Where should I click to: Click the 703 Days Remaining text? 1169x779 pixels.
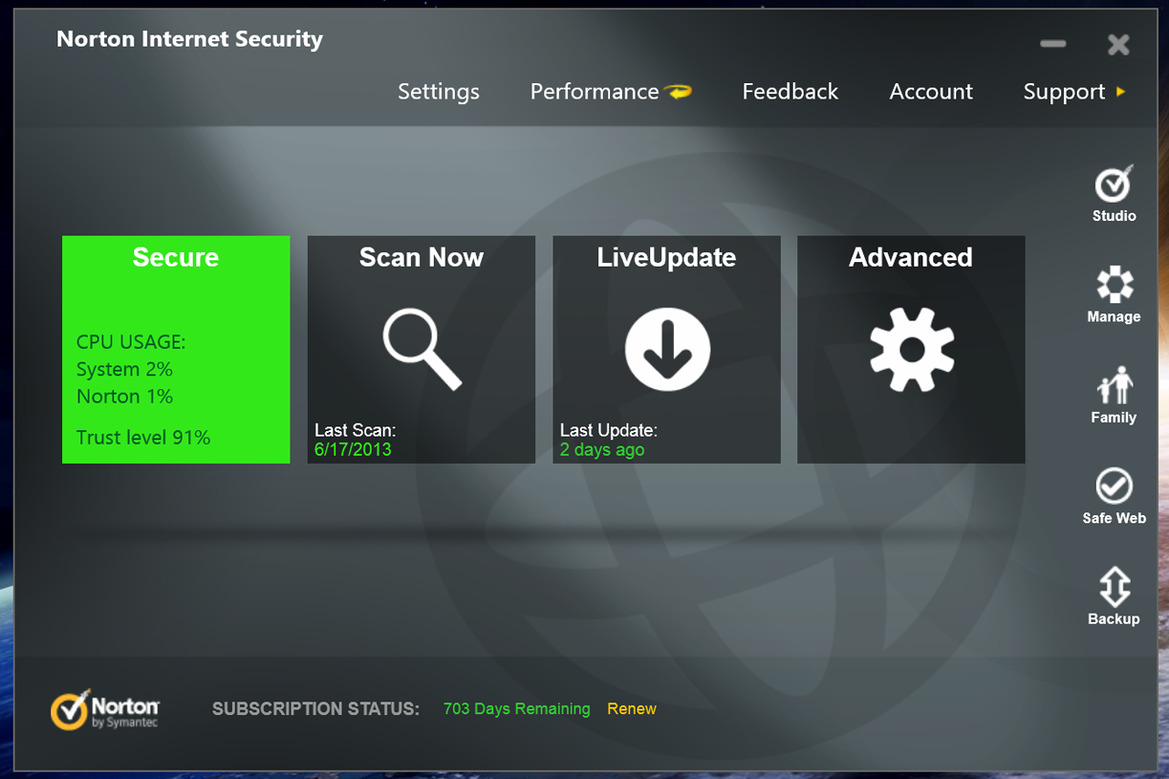pos(517,709)
